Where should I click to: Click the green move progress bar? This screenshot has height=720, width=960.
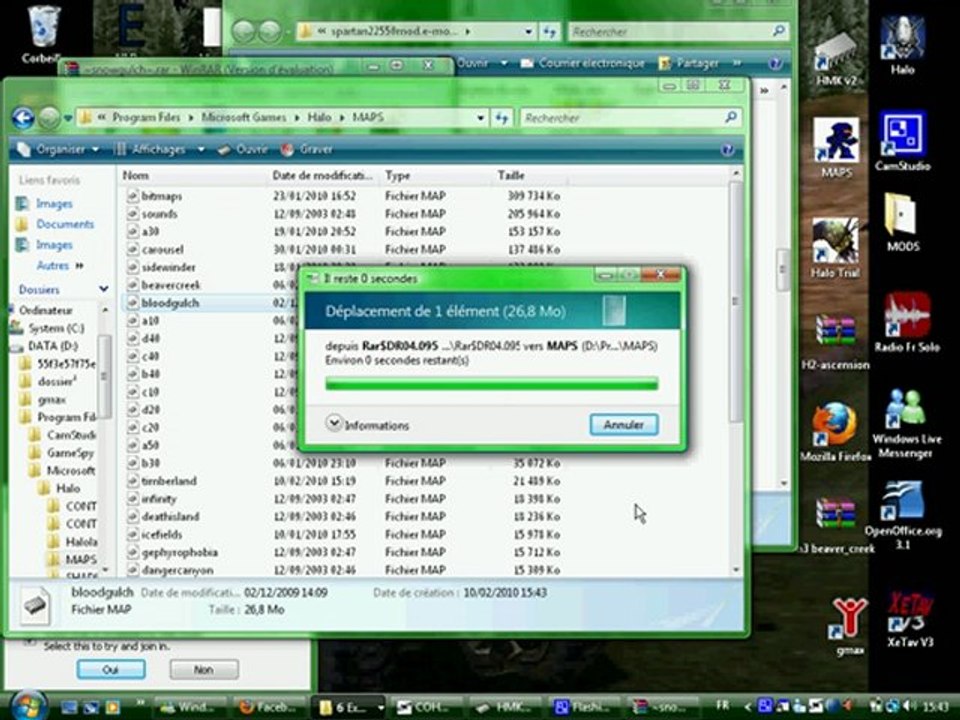click(x=492, y=384)
